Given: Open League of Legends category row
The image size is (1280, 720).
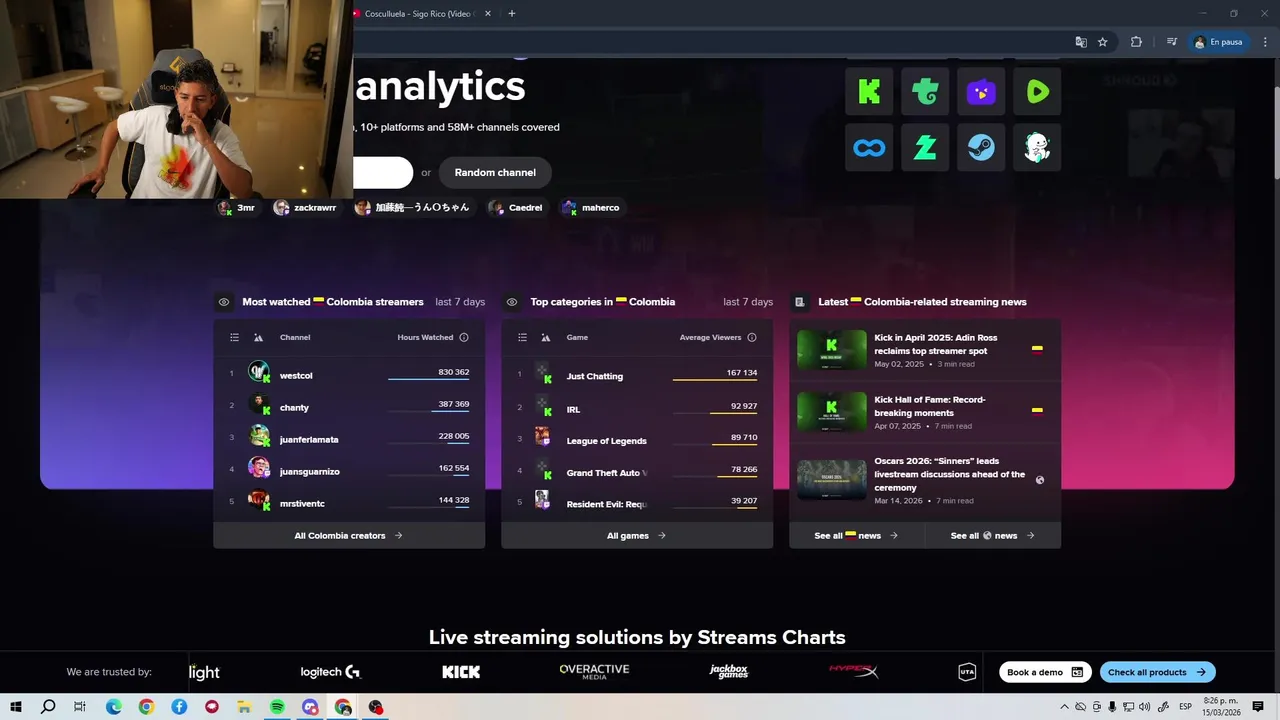Looking at the screenshot, I should pyautogui.click(x=637, y=440).
